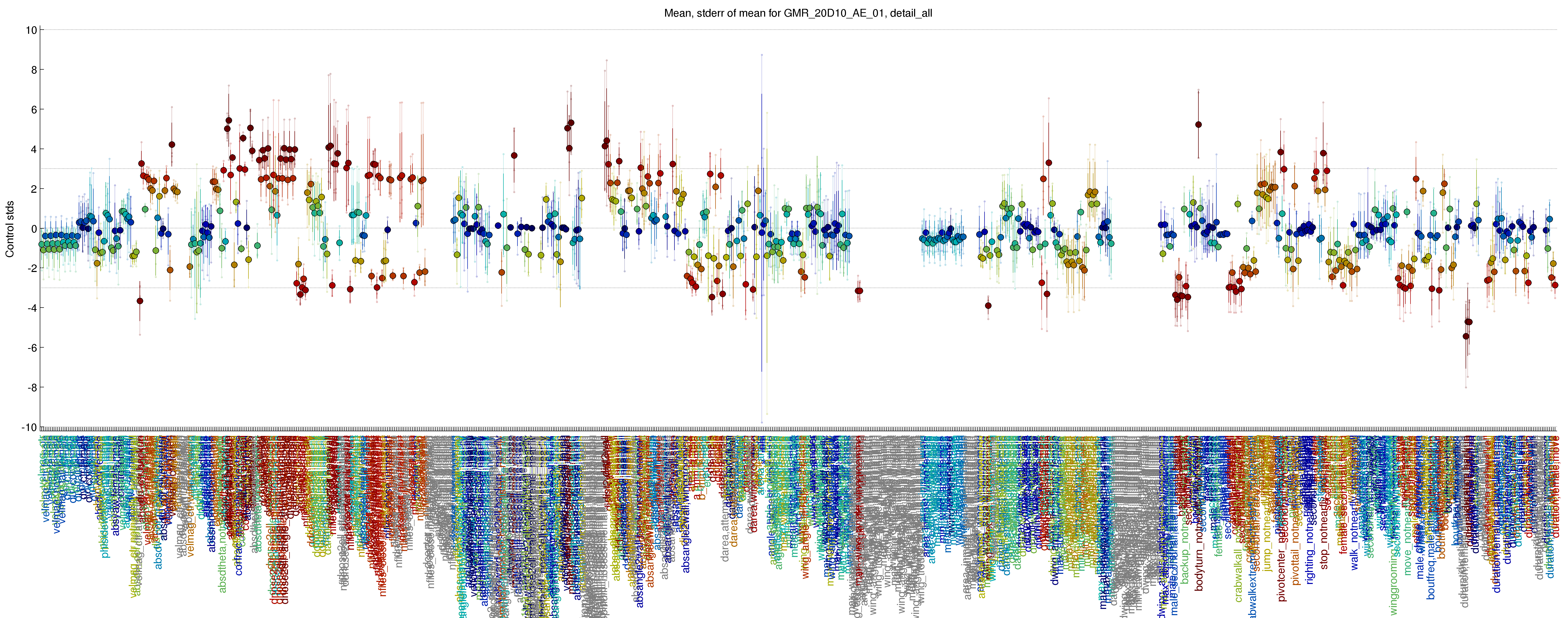Click the 'Control stds' y-axis label

(10, 229)
